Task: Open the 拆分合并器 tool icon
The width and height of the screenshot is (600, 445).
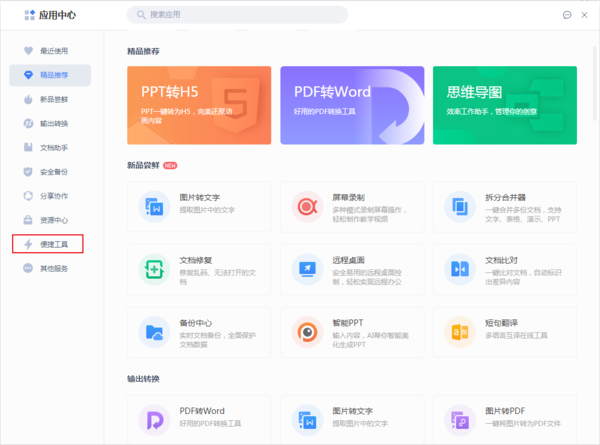Action: coord(460,207)
